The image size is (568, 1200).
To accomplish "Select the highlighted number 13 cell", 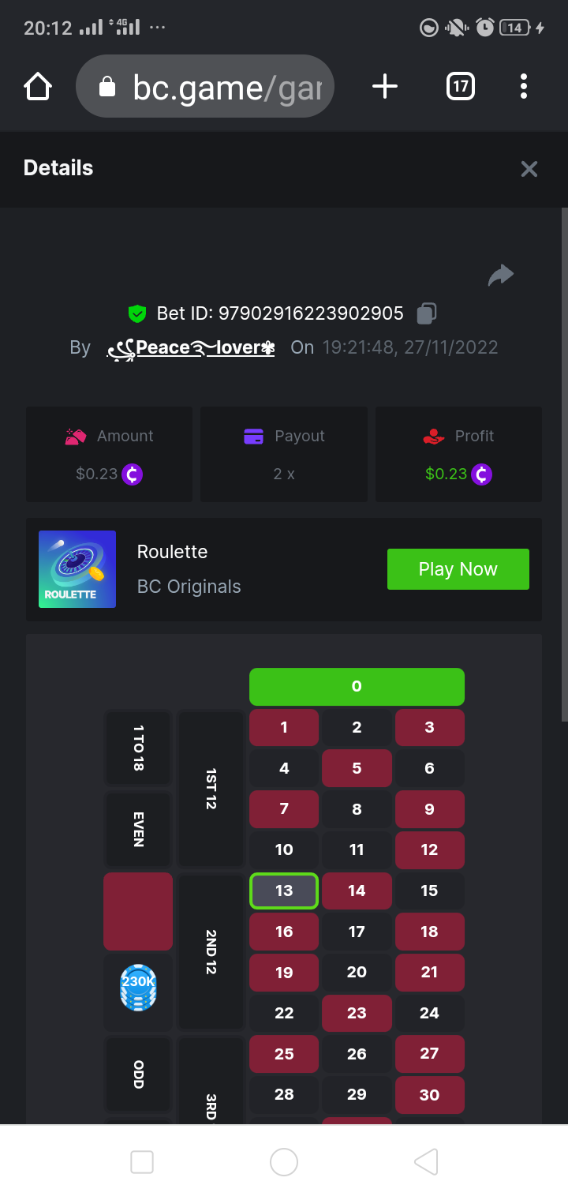I will tap(284, 891).
